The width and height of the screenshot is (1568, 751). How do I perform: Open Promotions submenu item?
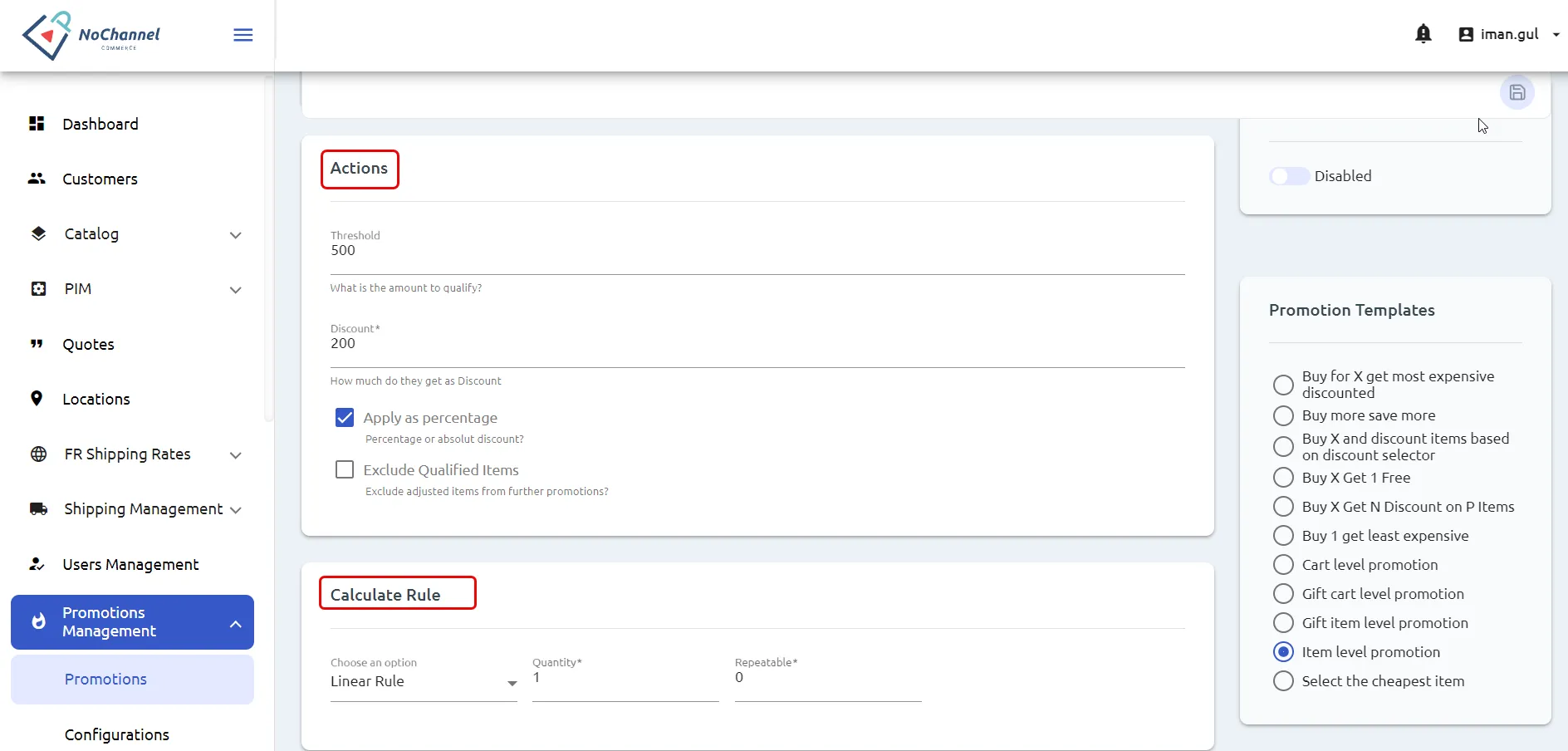click(x=132, y=680)
